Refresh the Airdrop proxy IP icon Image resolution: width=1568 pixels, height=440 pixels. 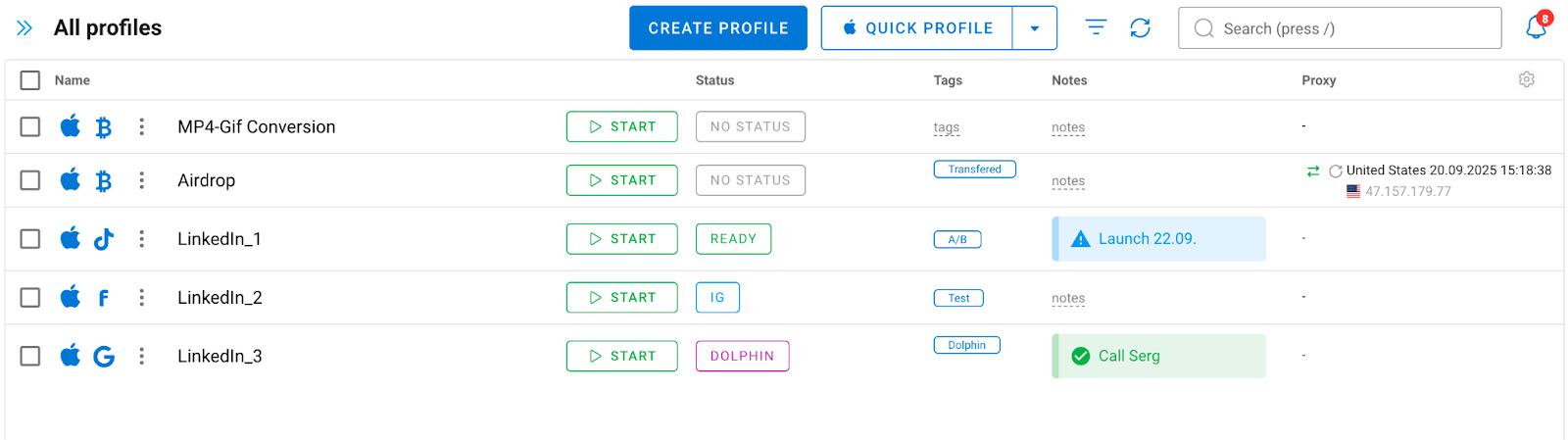1335,171
